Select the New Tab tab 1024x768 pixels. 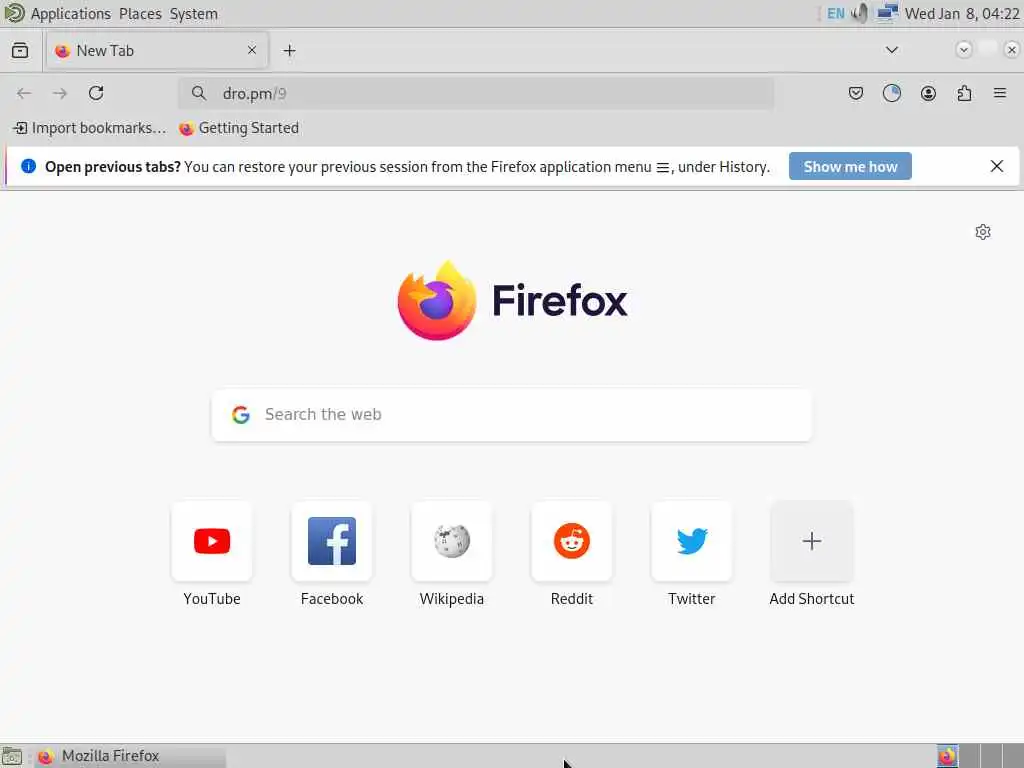157,50
